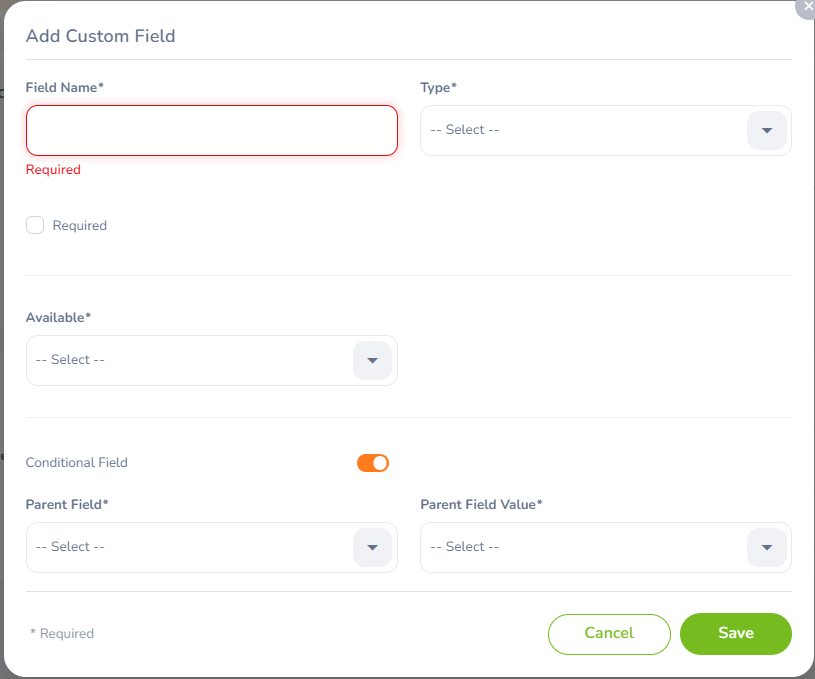
Task: Click the Available dropdown arrow icon
Action: pos(372,361)
